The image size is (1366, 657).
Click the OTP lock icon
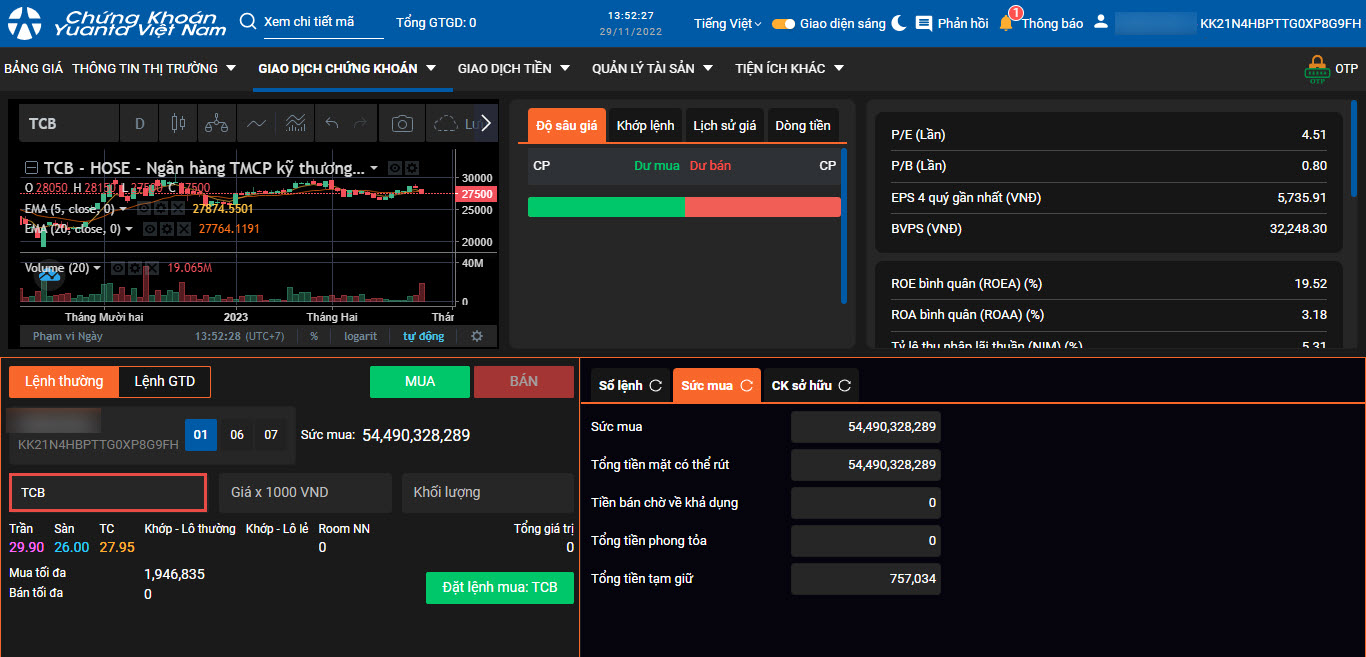(x=1317, y=69)
